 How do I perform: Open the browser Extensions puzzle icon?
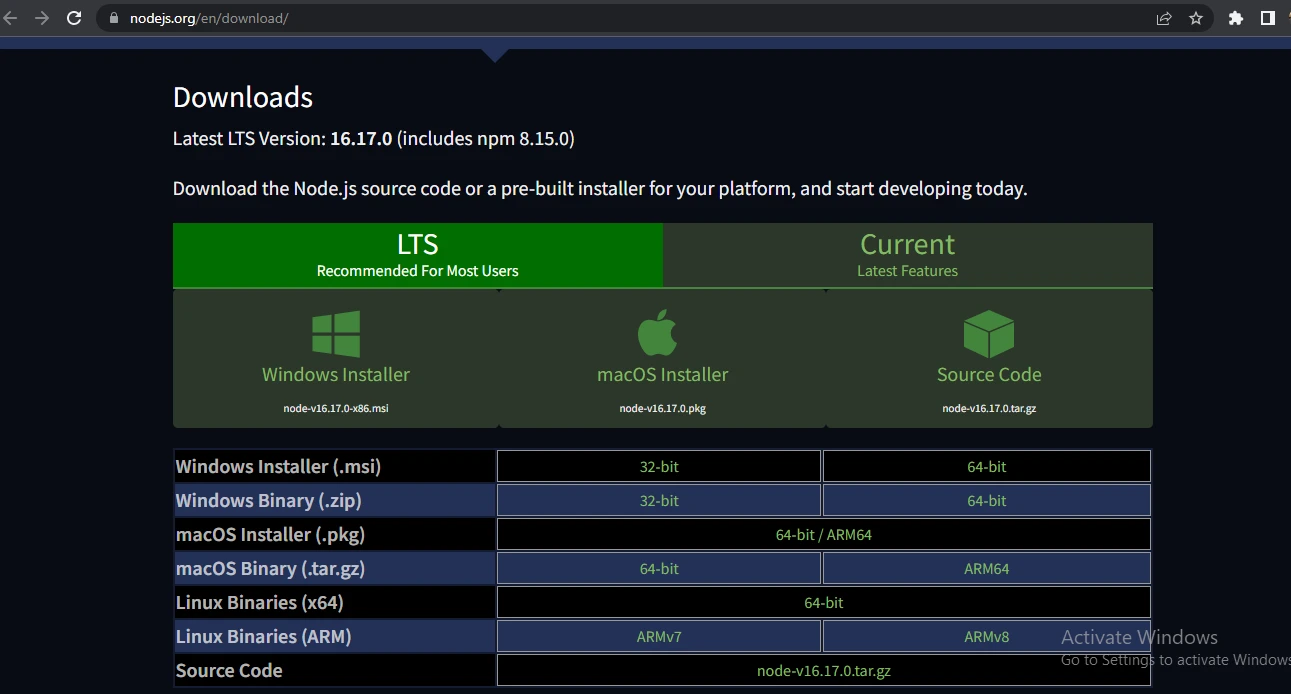point(1236,18)
